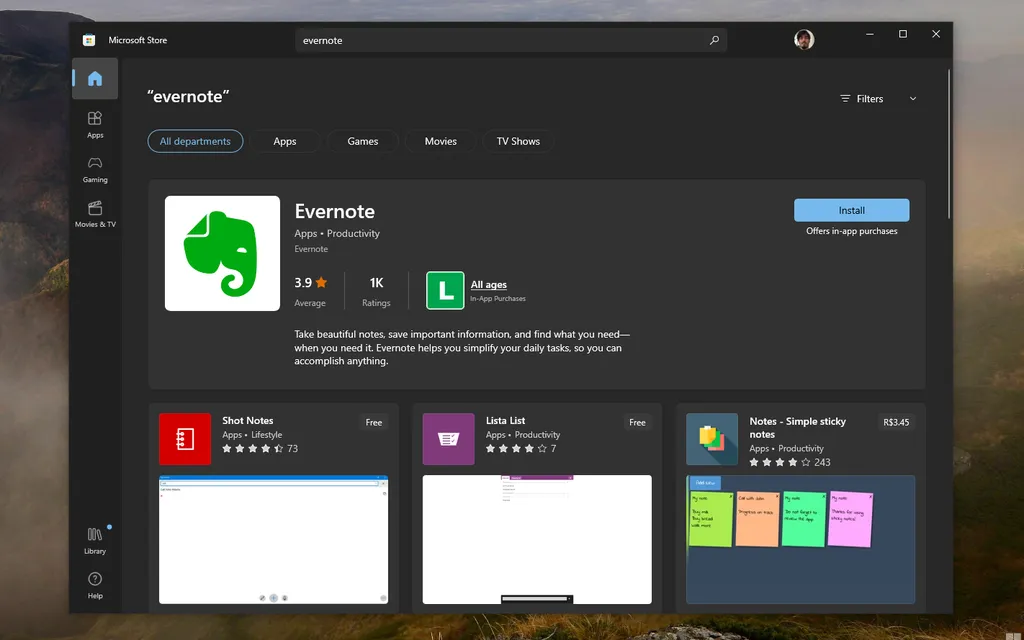Viewport: 1024px width, 640px height.
Task: Click the Shot Notes red app icon
Action: pyautogui.click(x=185, y=439)
